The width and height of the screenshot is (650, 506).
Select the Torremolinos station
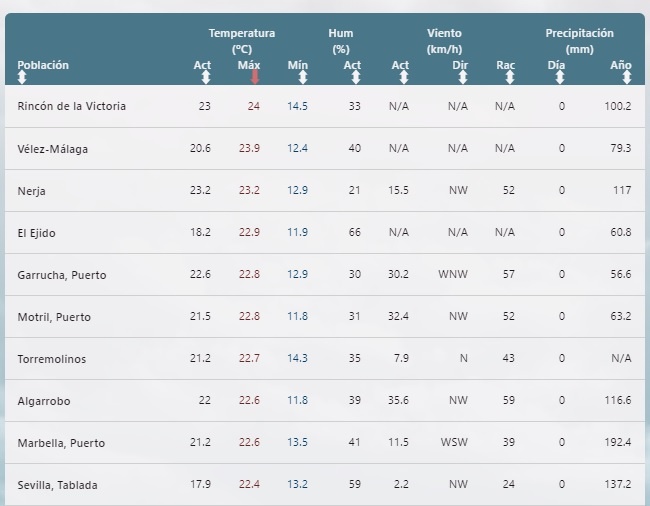click(52, 359)
